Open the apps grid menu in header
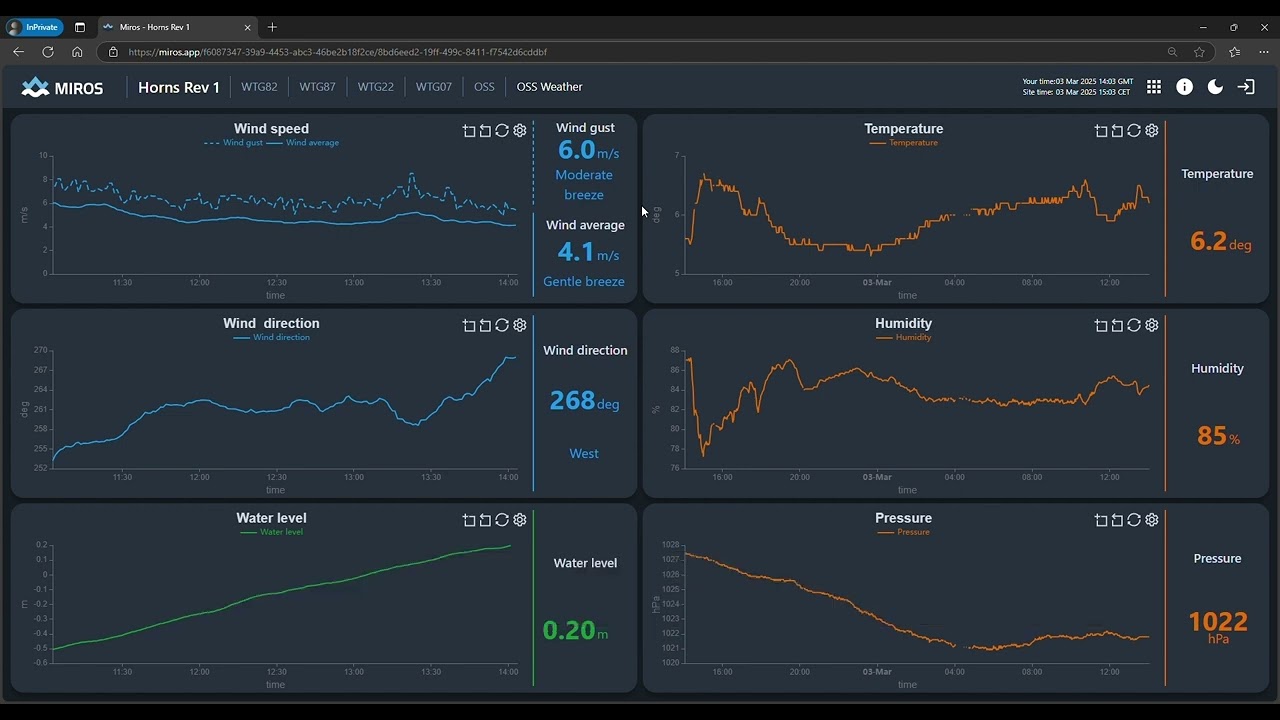This screenshot has width=1280, height=720. pos(1154,87)
